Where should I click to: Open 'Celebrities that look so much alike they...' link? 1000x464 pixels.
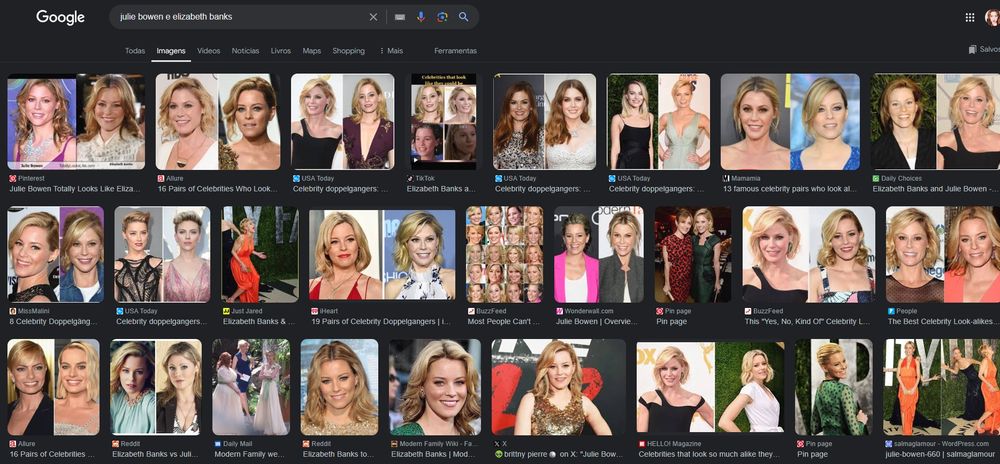click(x=709, y=454)
